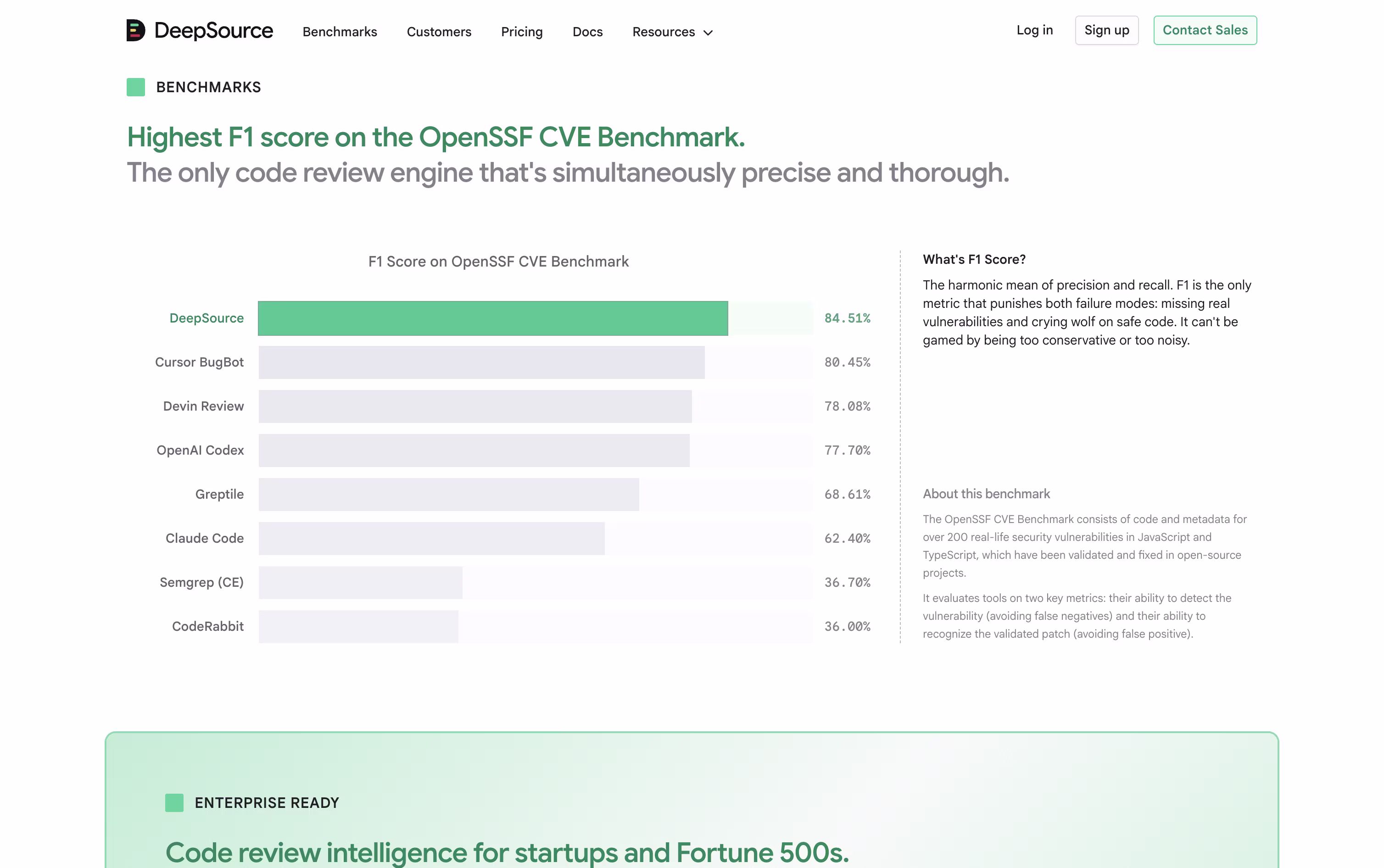This screenshot has width=1384, height=868.
Task: Click the Highest F1 score headline
Action: (x=435, y=137)
